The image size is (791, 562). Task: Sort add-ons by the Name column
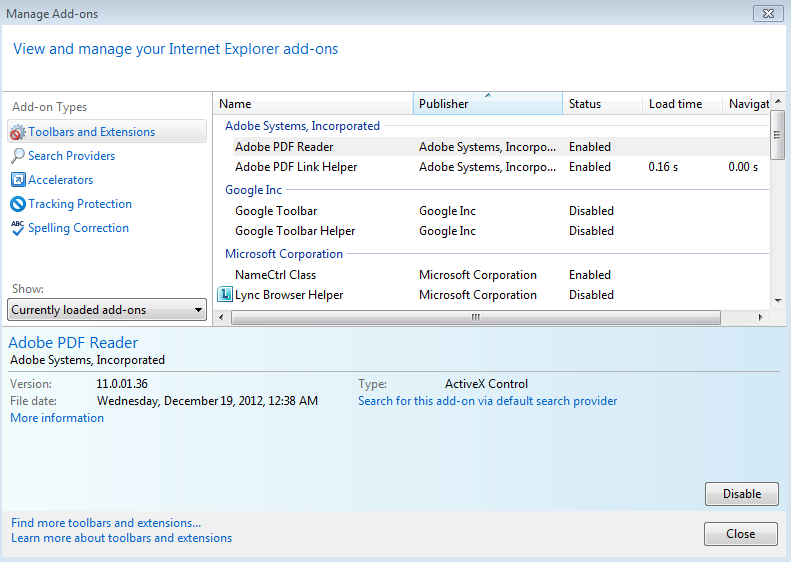(313, 104)
